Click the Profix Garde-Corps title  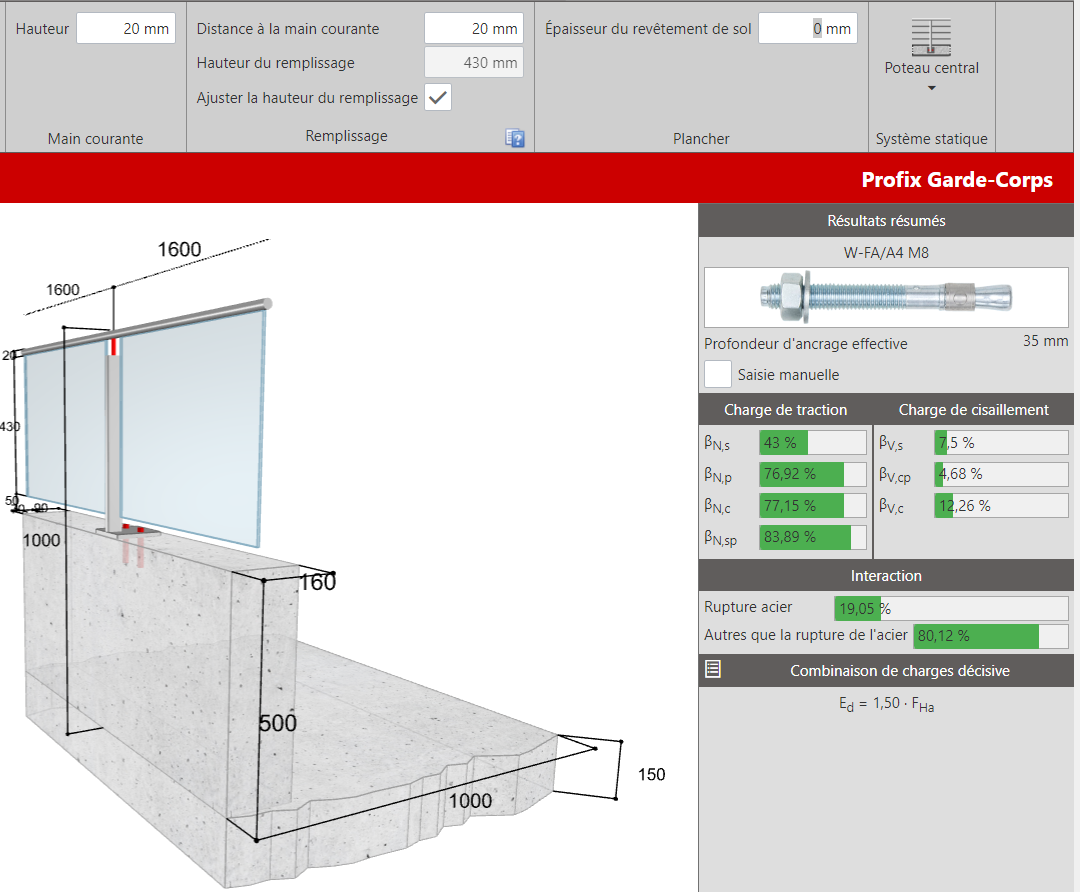point(957,180)
